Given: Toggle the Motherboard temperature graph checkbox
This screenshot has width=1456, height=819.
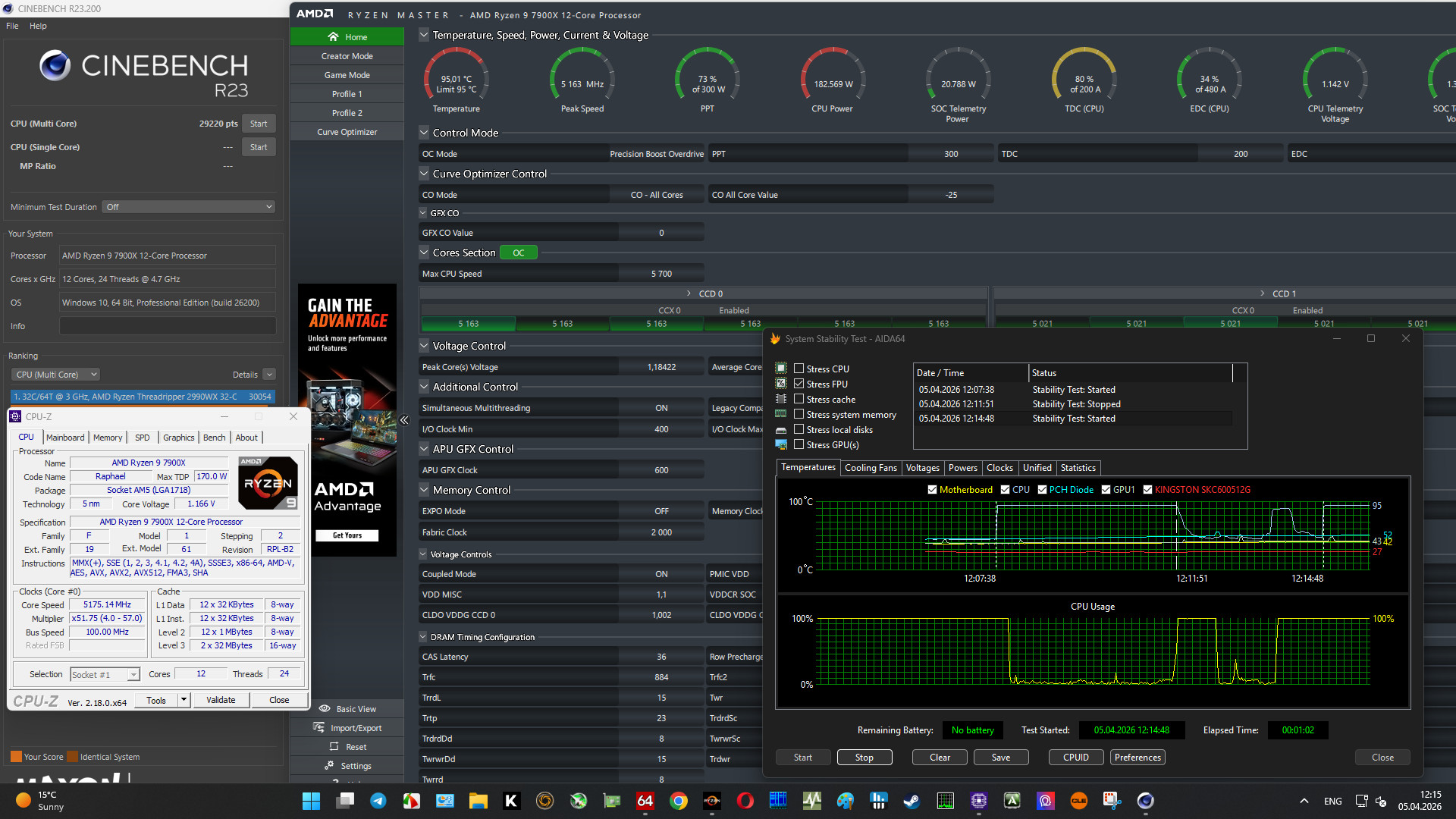Looking at the screenshot, I should click(932, 490).
